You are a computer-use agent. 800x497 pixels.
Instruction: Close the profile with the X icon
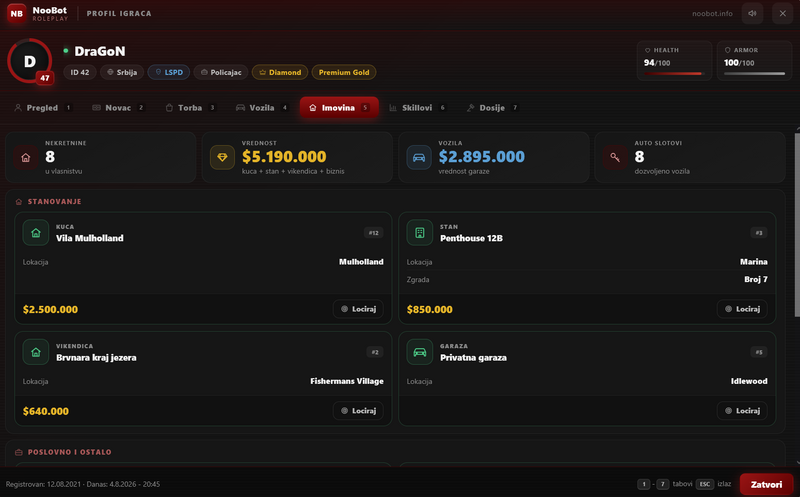[782, 13]
